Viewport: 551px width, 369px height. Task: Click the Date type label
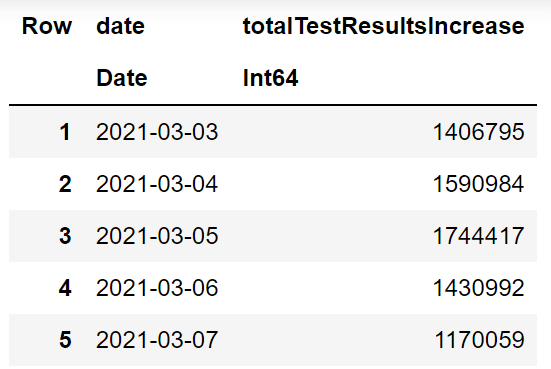pos(122,78)
